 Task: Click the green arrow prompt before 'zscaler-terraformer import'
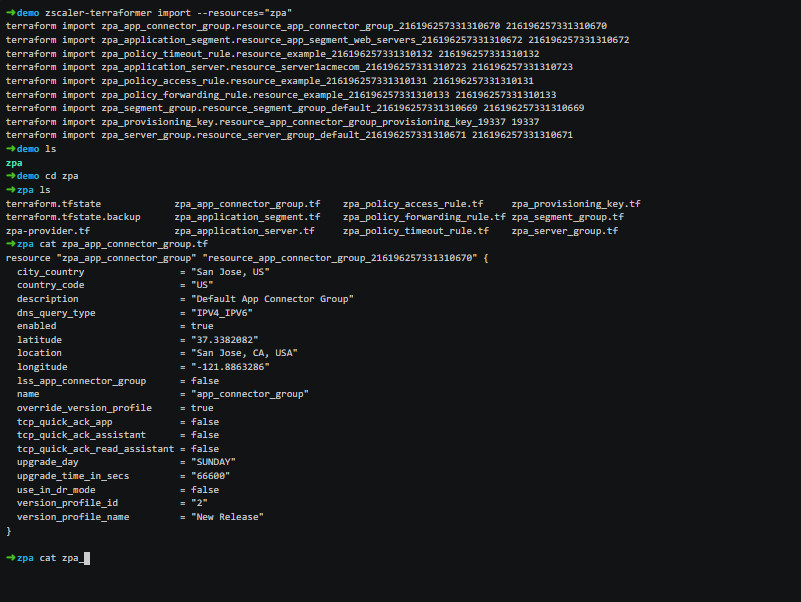coord(11,12)
